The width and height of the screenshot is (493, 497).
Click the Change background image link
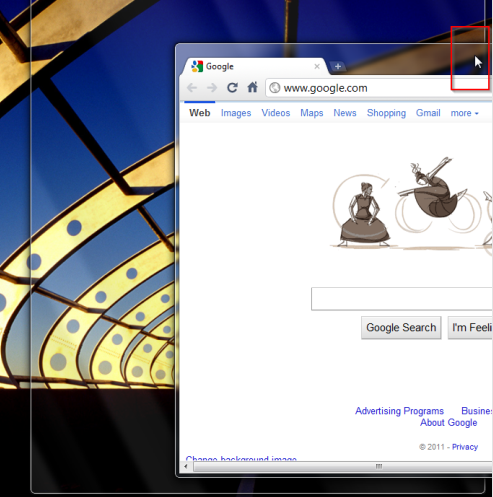click(x=241, y=459)
